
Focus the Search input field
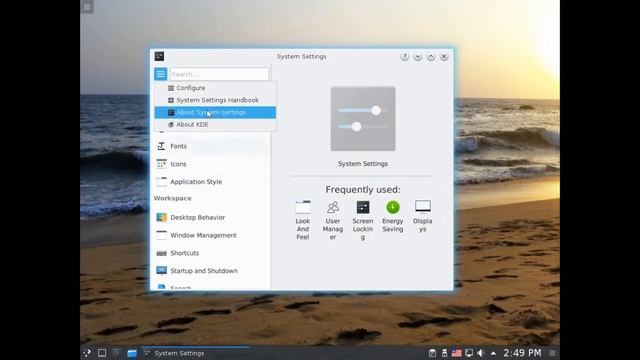point(219,74)
